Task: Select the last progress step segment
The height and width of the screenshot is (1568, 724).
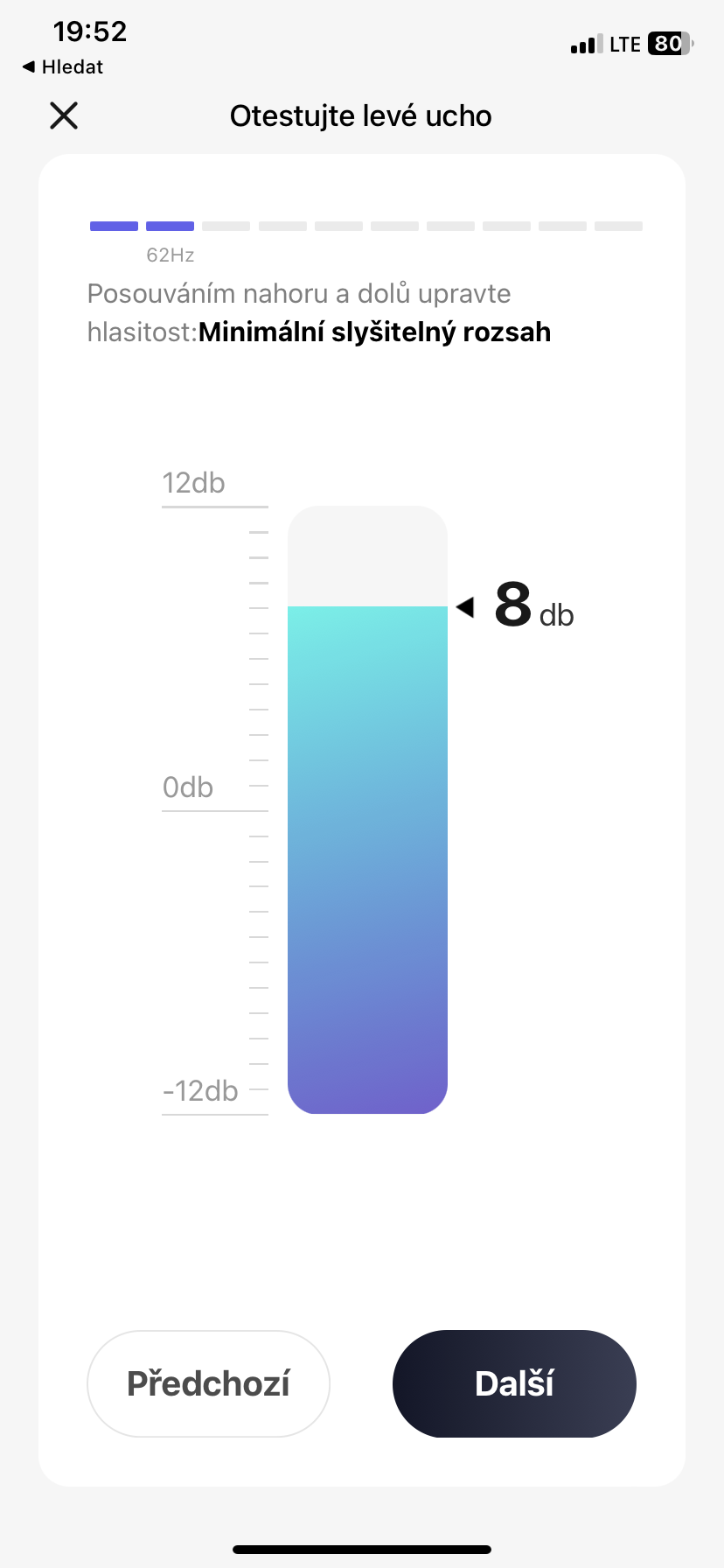Action: tap(618, 227)
